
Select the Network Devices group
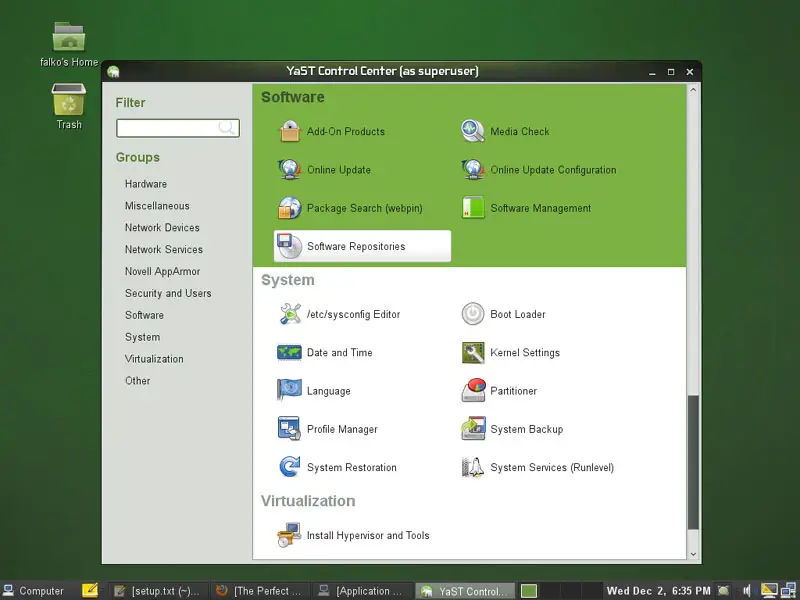coord(162,228)
